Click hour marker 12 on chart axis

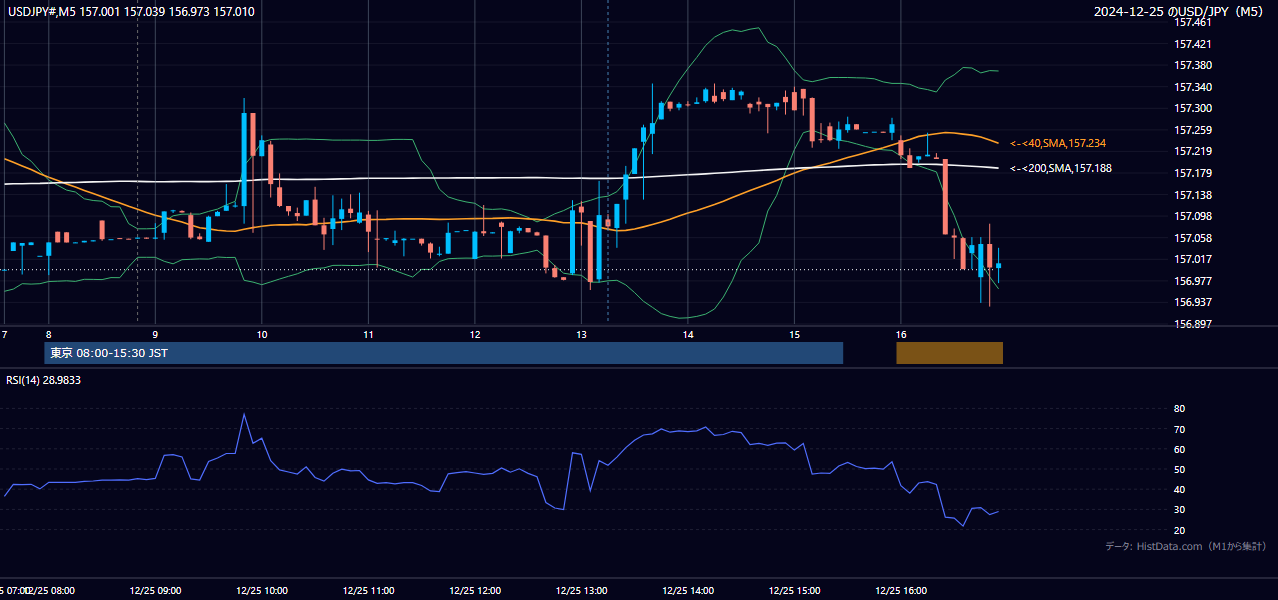[475, 335]
